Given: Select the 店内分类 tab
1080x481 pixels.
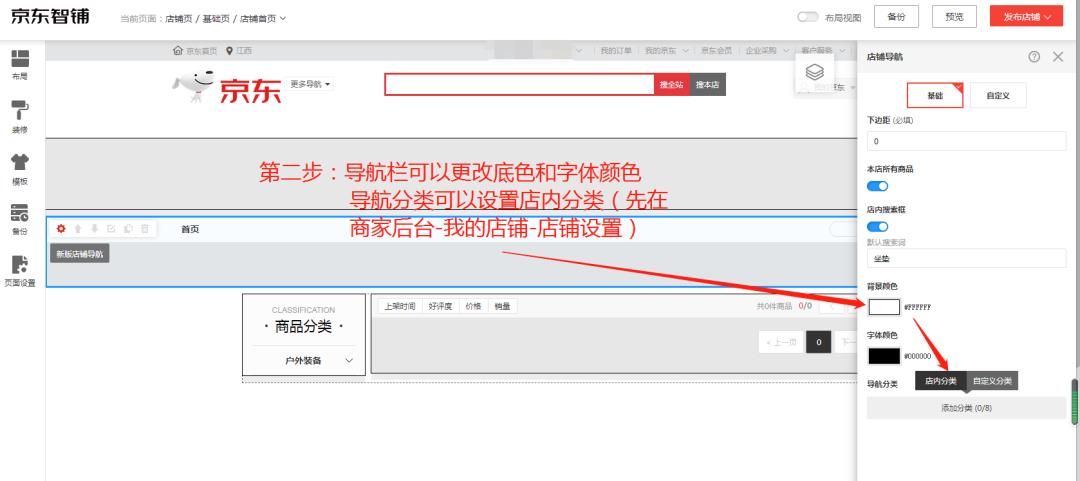Looking at the screenshot, I should tap(940, 381).
